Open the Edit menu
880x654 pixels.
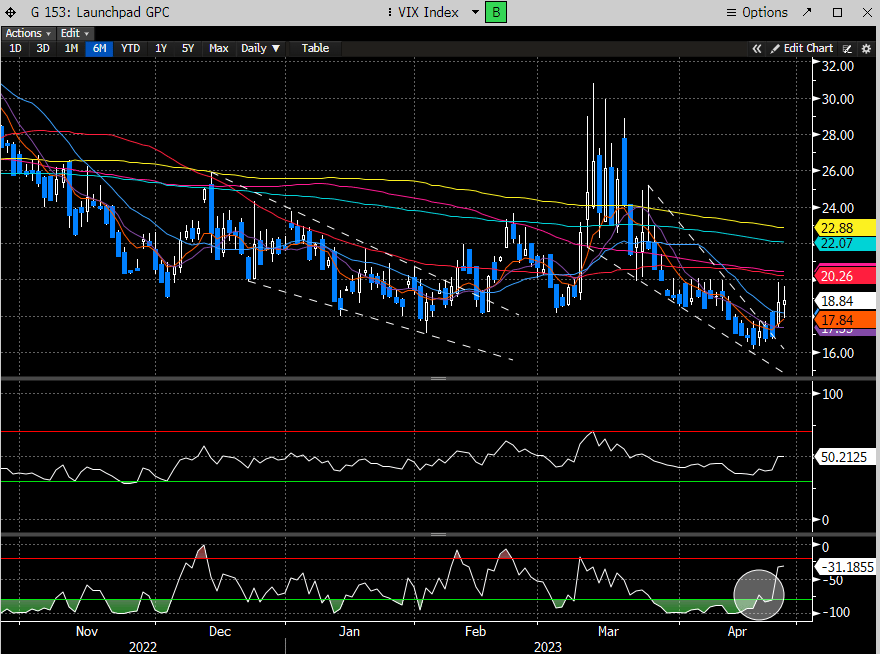[x=72, y=33]
